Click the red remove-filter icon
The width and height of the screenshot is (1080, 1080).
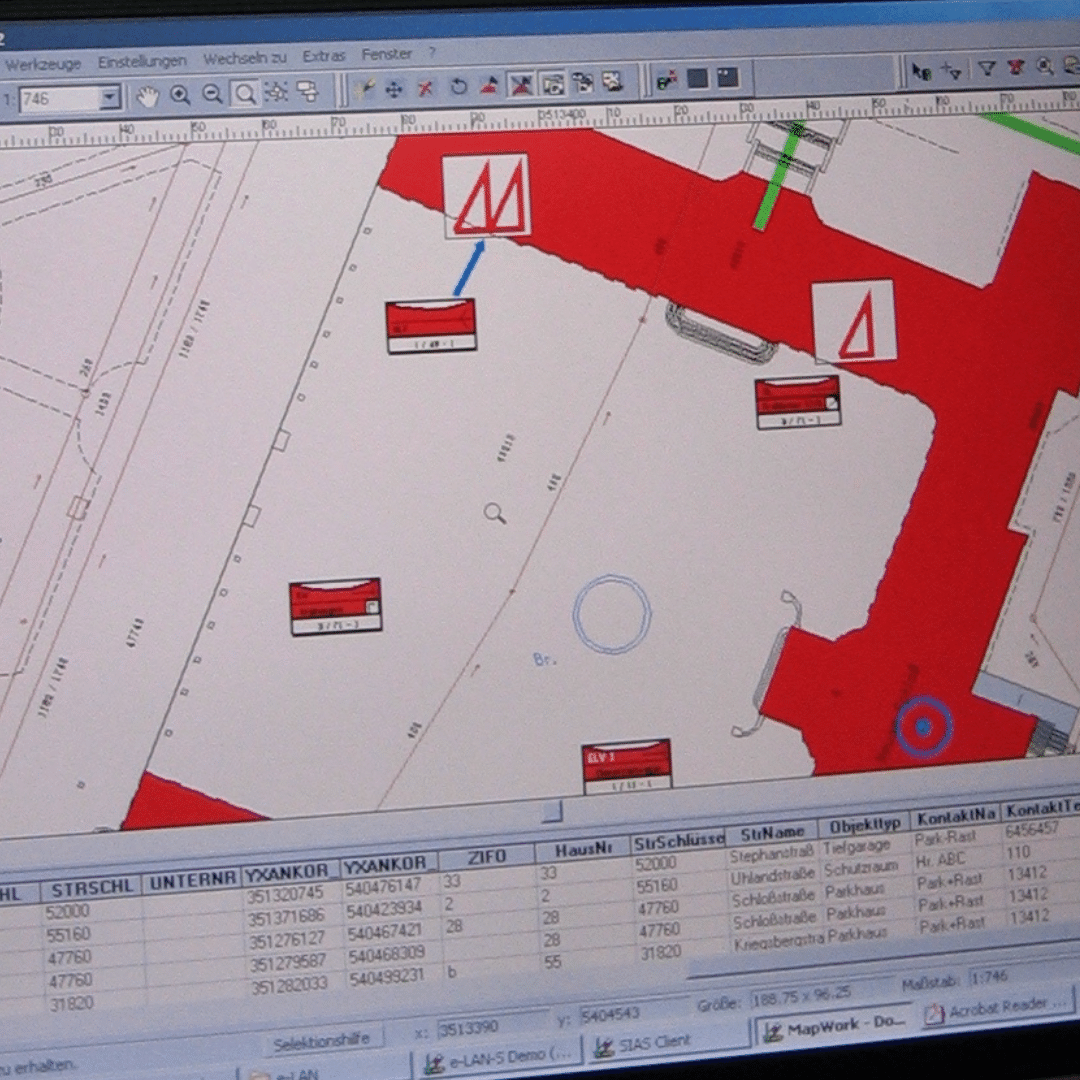click(x=1016, y=68)
